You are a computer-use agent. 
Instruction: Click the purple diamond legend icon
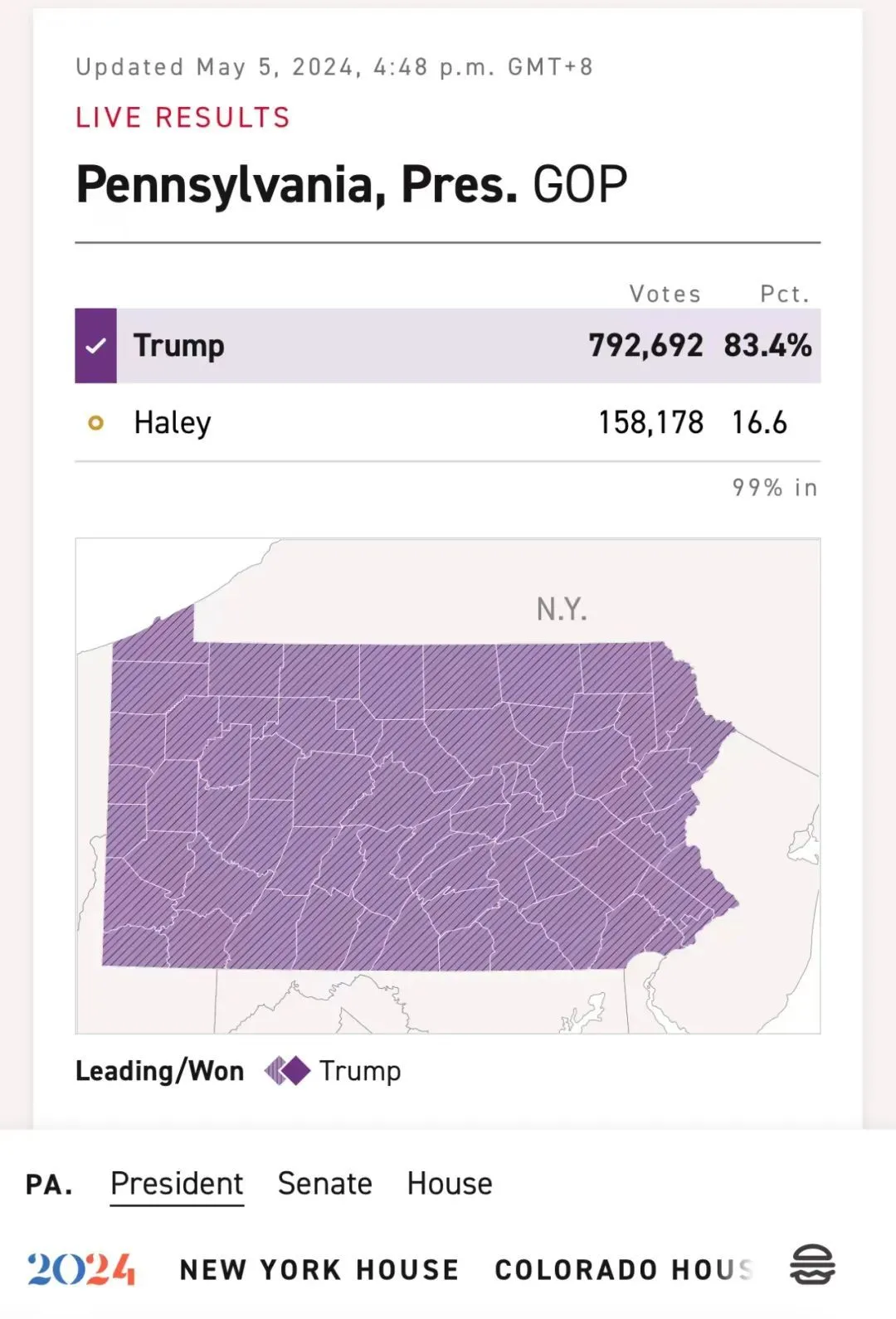[x=287, y=1071]
